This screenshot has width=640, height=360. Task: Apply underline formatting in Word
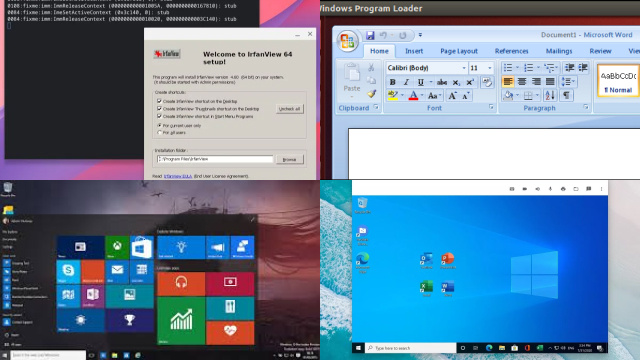tap(420, 82)
